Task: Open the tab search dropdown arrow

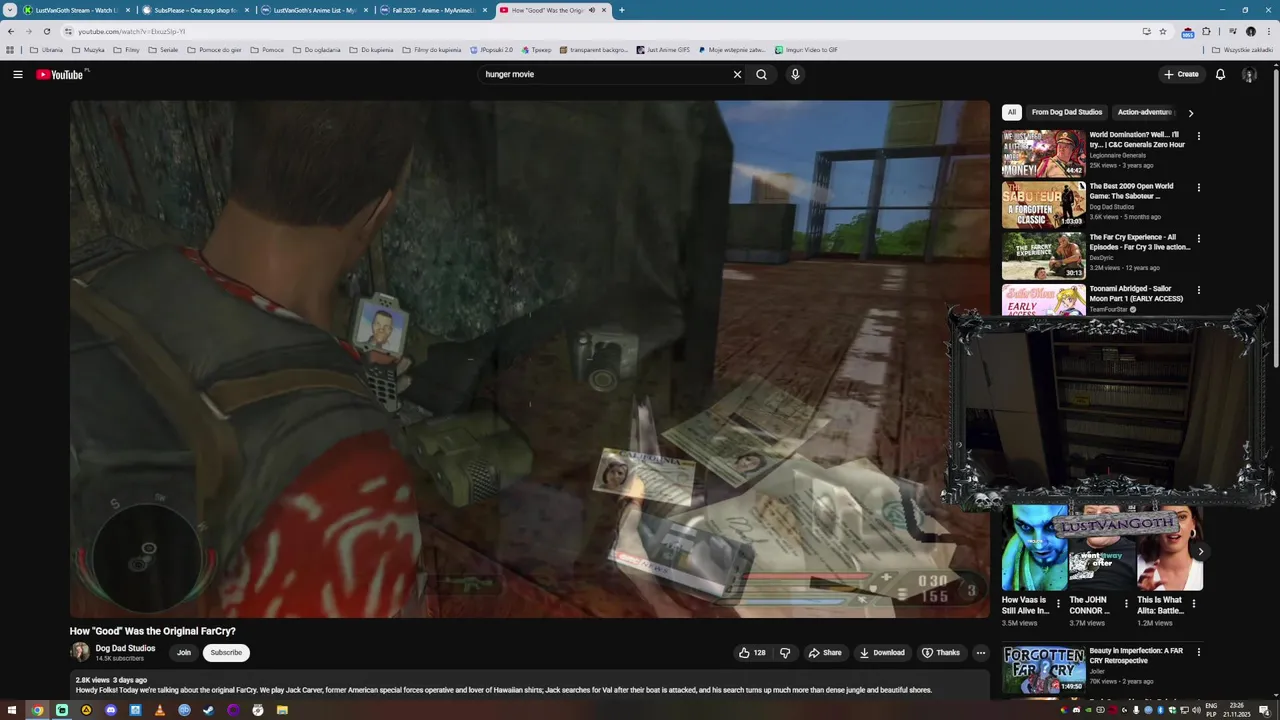Action: pyautogui.click(x=10, y=10)
